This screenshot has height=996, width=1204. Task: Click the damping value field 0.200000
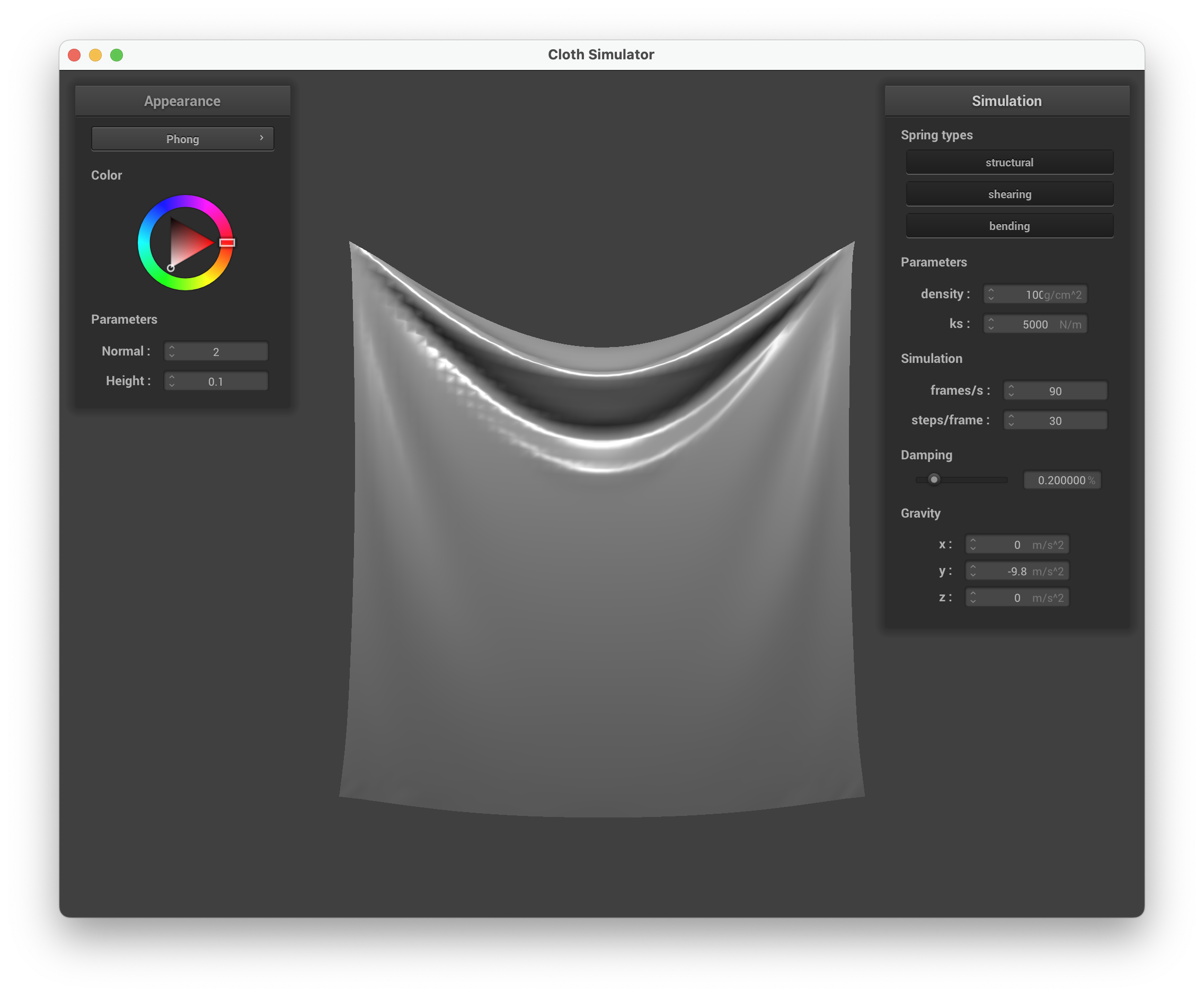click(x=1061, y=480)
